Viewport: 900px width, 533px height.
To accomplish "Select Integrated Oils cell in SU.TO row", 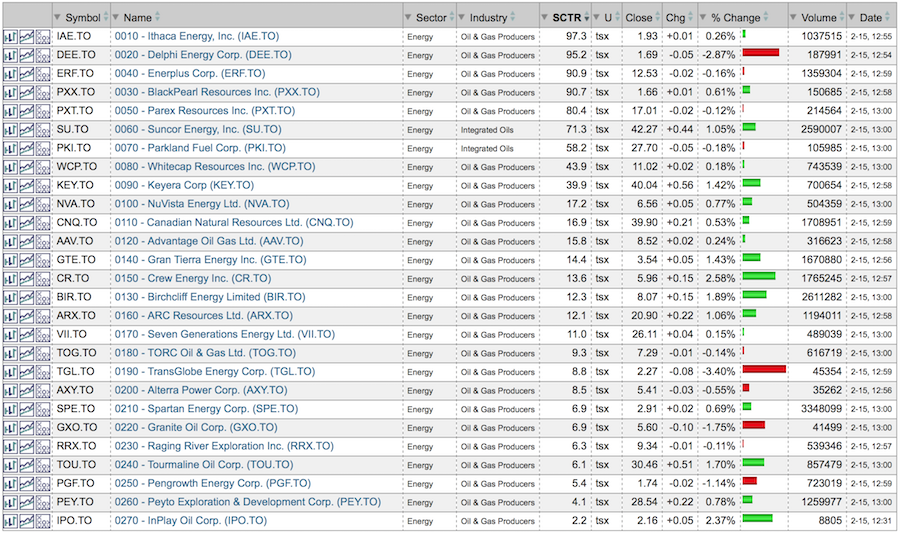I will (x=487, y=130).
